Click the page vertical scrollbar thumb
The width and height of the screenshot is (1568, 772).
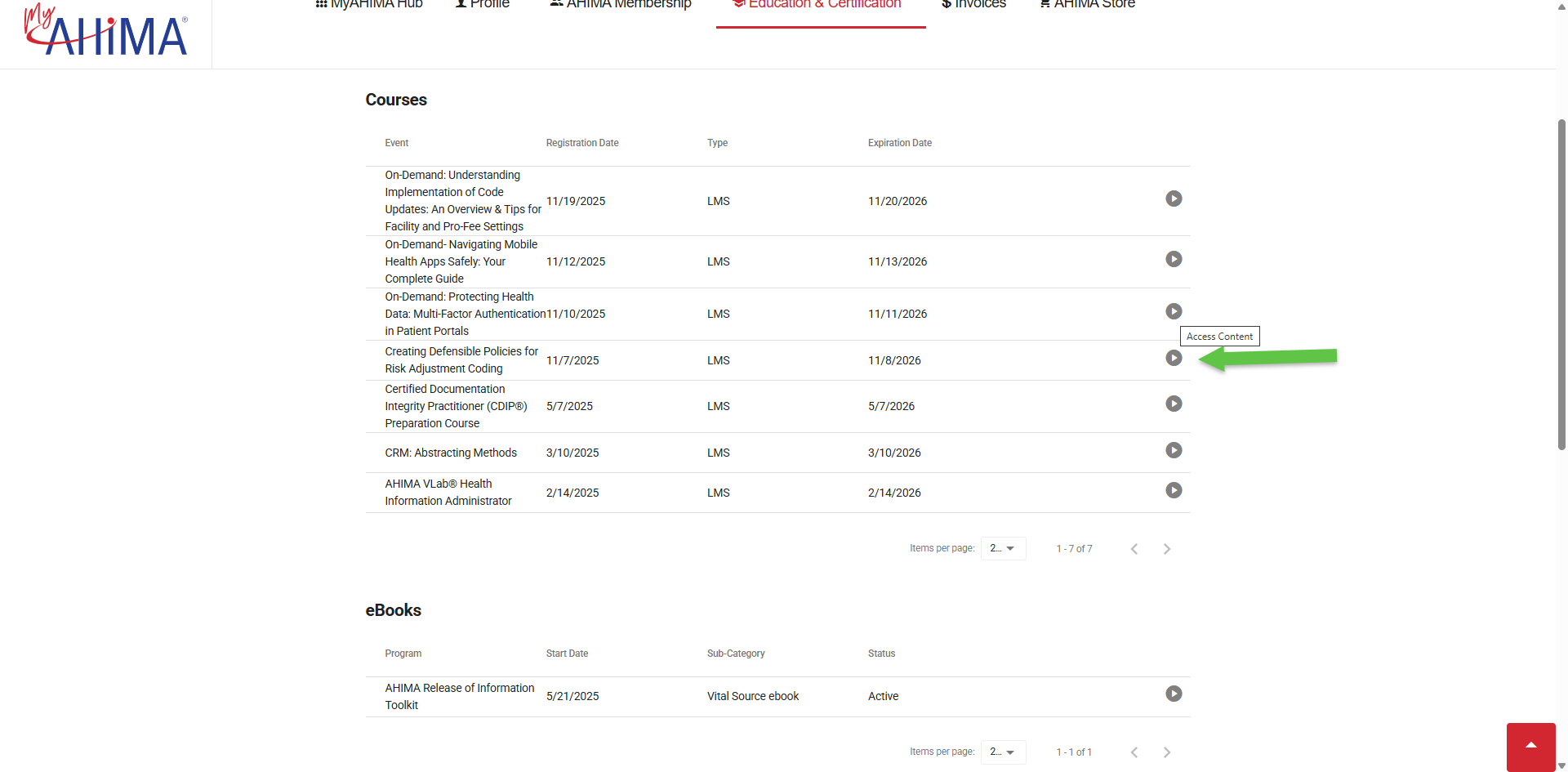click(x=1561, y=284)
